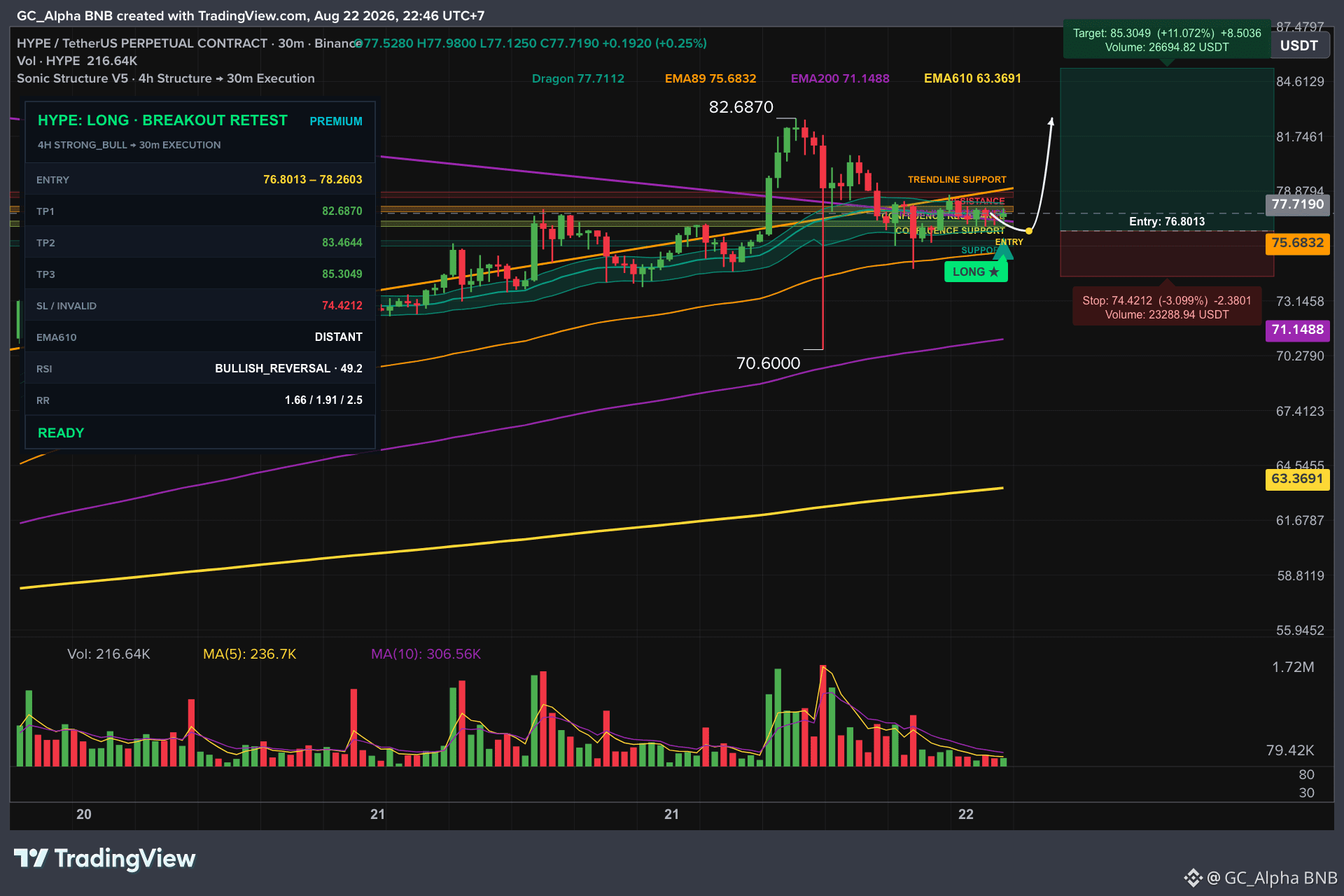Click the 4H STRONG_BULL → 30m EXECUTION subtitle
Viewport: 1344px width, 896px height.
(x=129, y=145)
